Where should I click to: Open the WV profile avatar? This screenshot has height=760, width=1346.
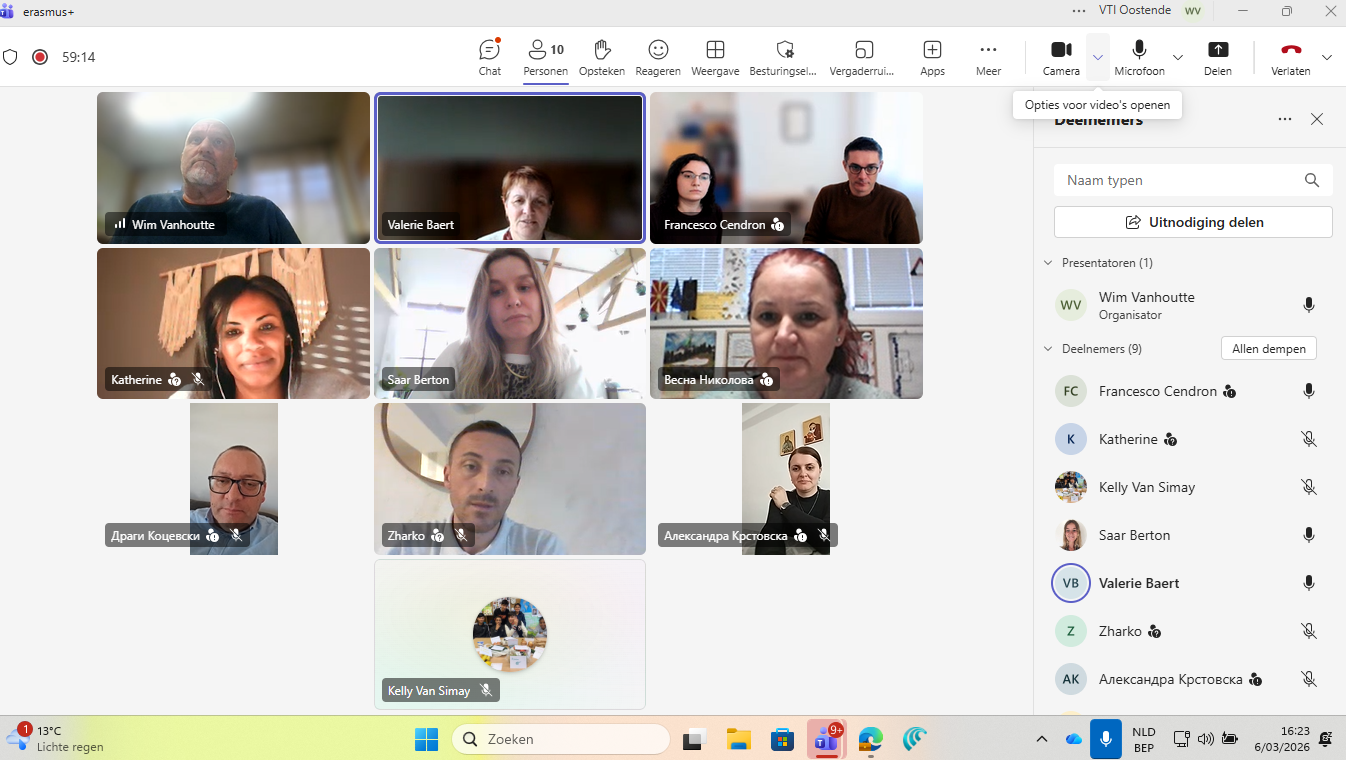coord(1192,11)
